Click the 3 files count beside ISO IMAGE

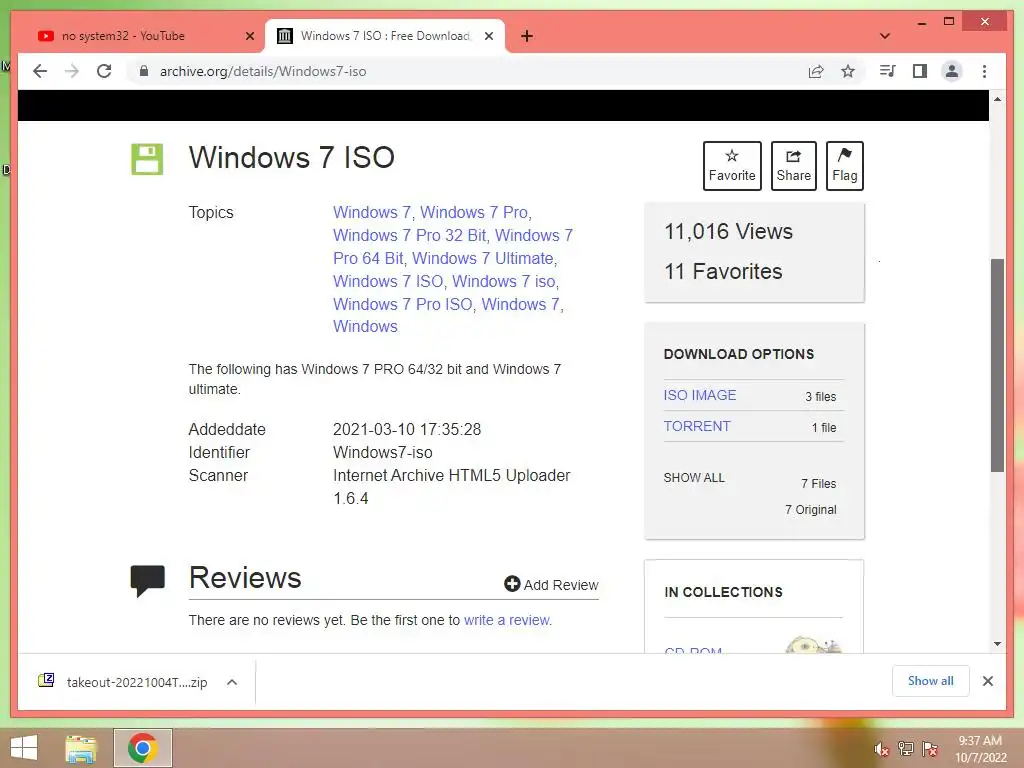(x=820, y=396)
